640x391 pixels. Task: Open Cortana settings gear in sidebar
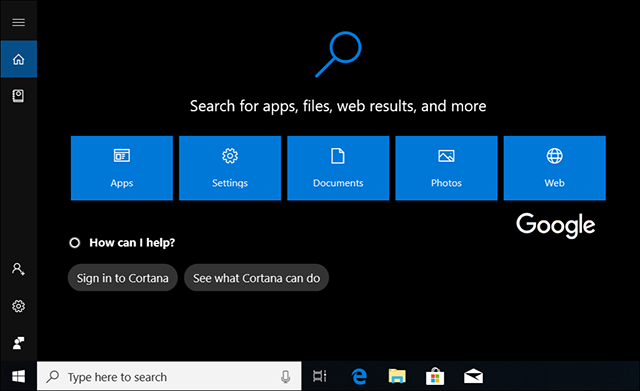click(x=18, y=306)
